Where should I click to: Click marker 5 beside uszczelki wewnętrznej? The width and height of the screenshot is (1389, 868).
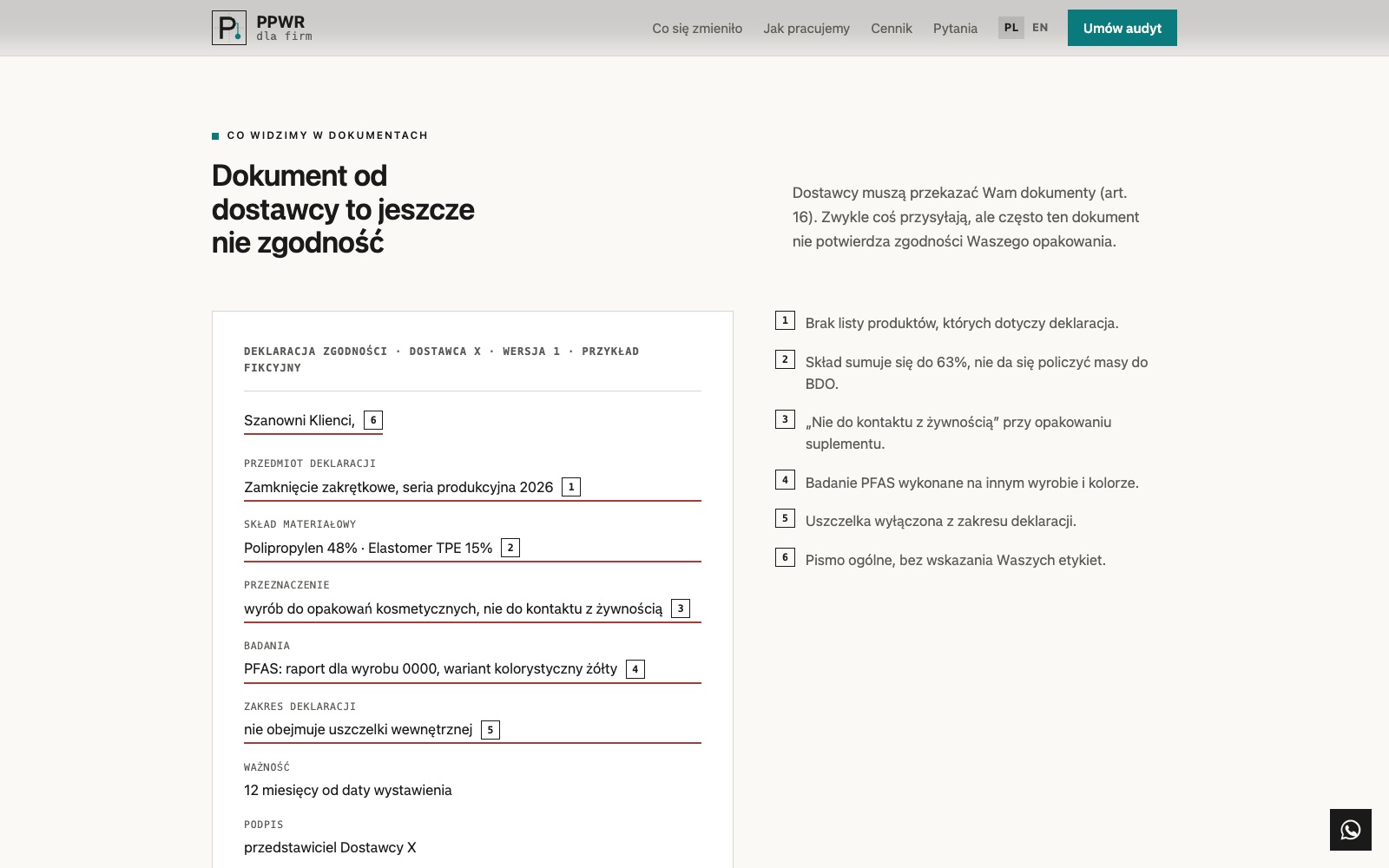point(490,730)
